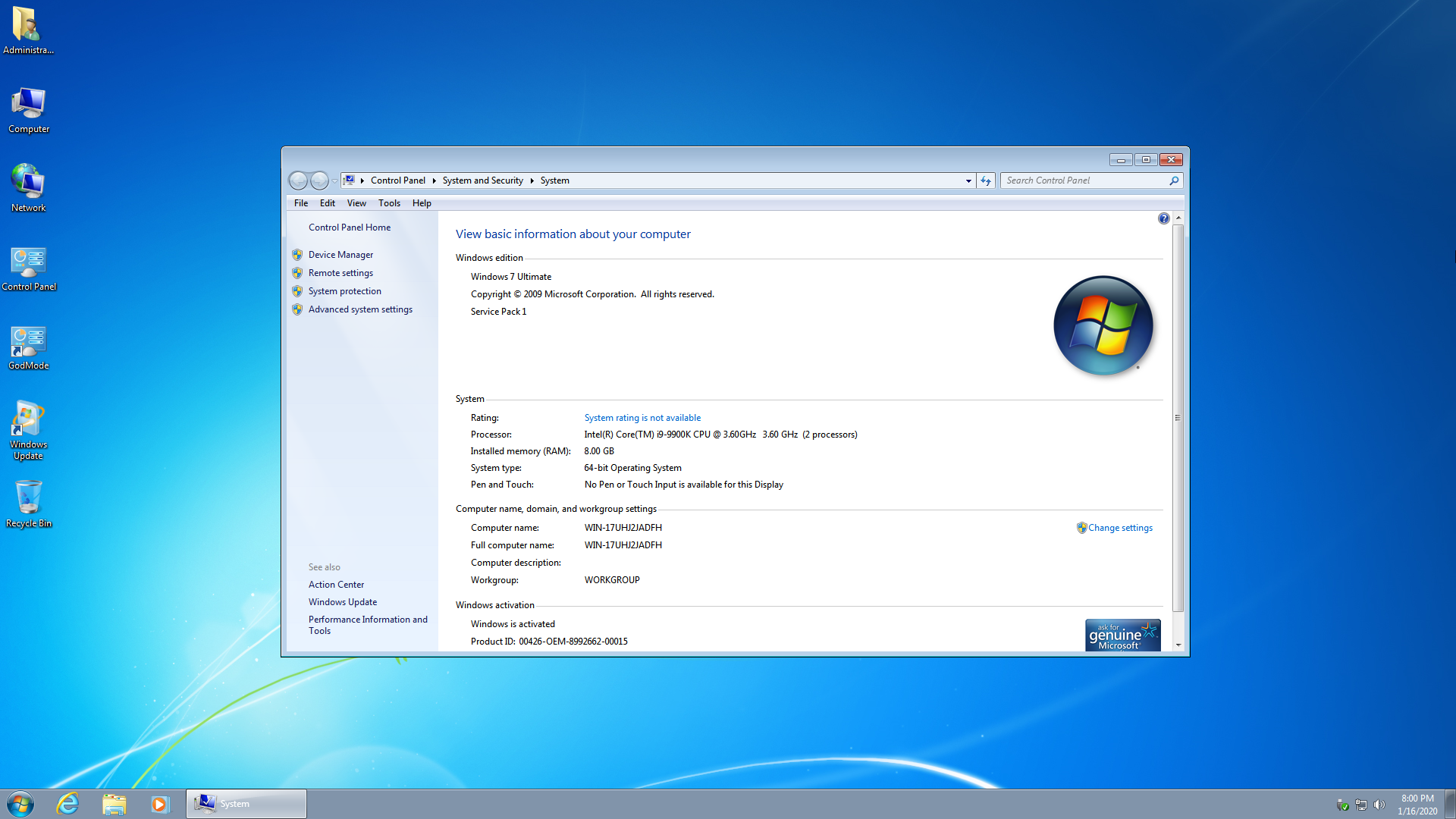Click the Show desktop strip
This screenshot has width=1456, height=819.
tap(1450, 804)
